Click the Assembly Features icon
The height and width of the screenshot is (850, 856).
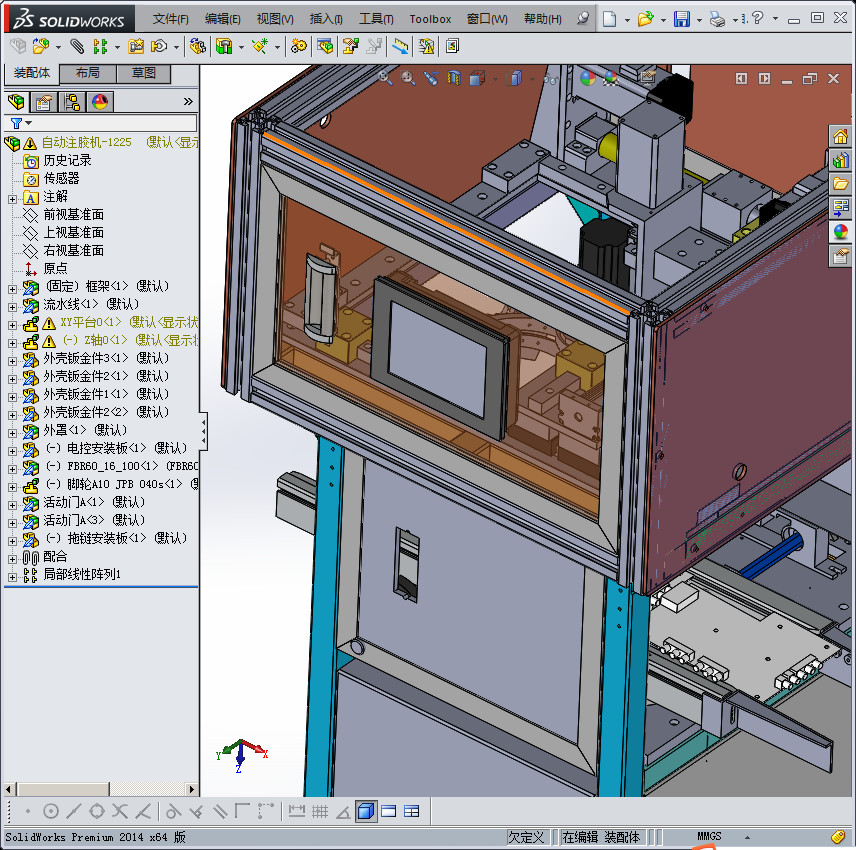pos(224,46)
